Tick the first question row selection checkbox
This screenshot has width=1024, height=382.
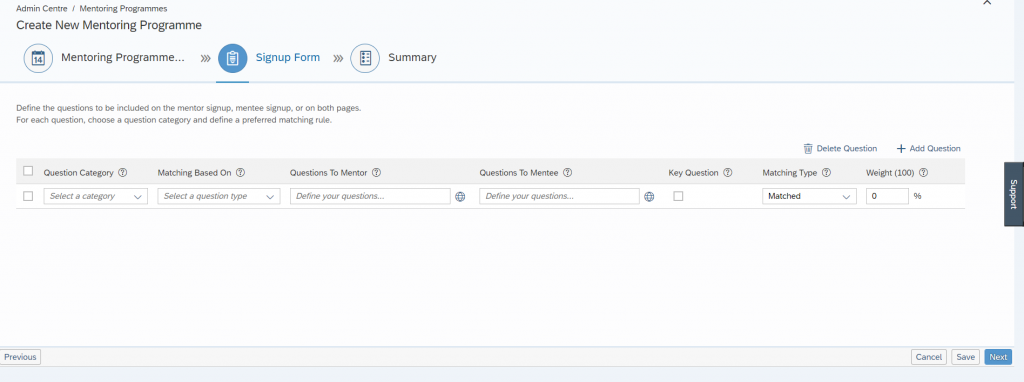[x=28, y=196]
